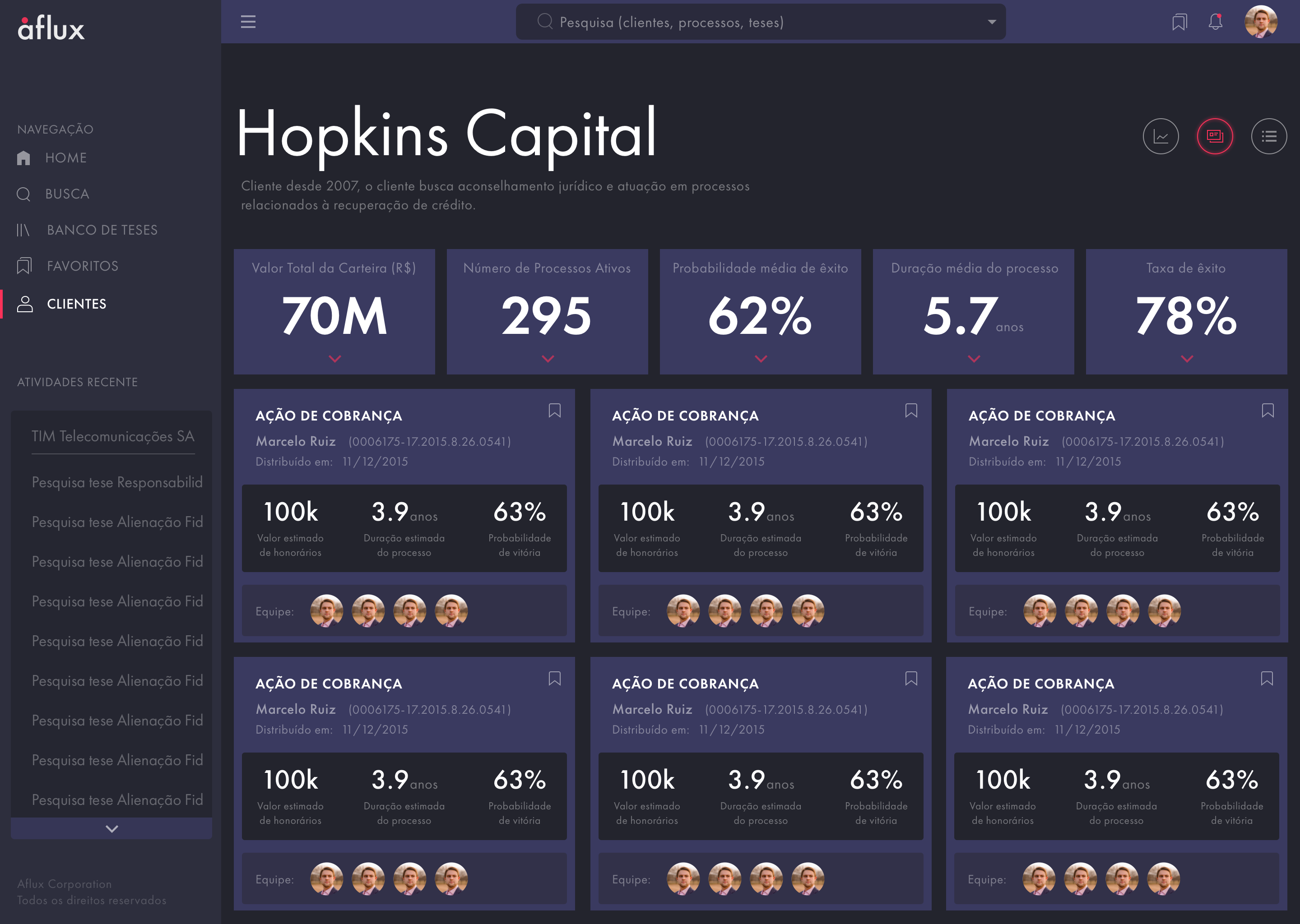Viewport: 1300px width, 924px height.
Task: Switch to chart view icon
Action: (1161, 137)
